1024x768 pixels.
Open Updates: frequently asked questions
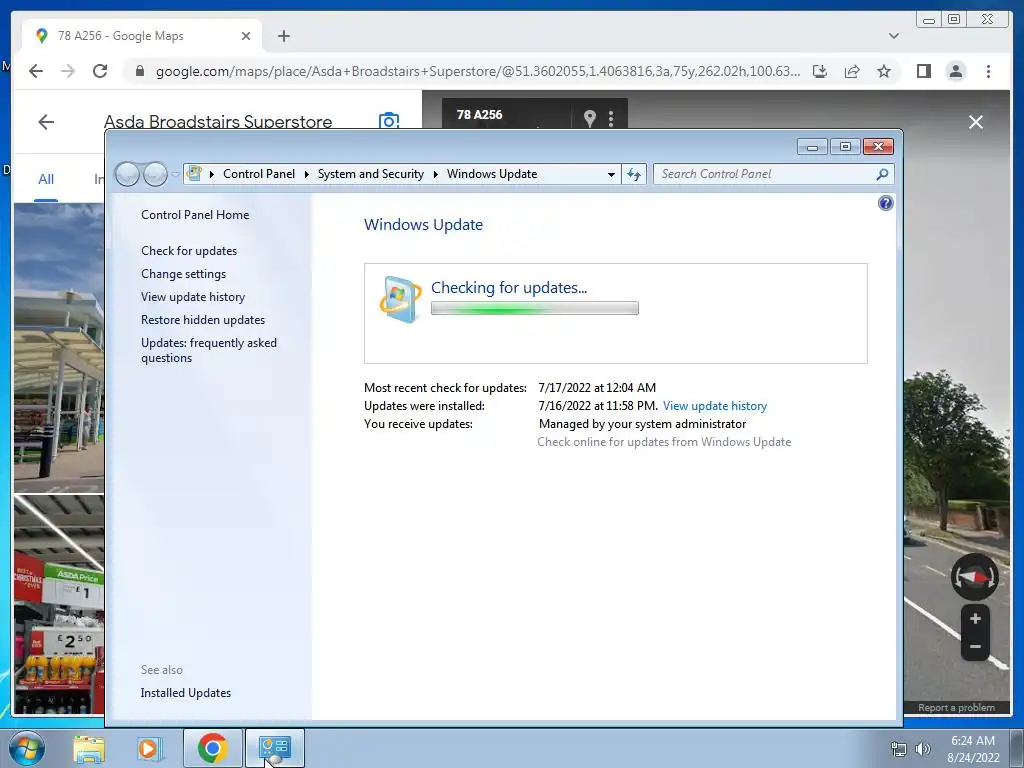(209, 350)
